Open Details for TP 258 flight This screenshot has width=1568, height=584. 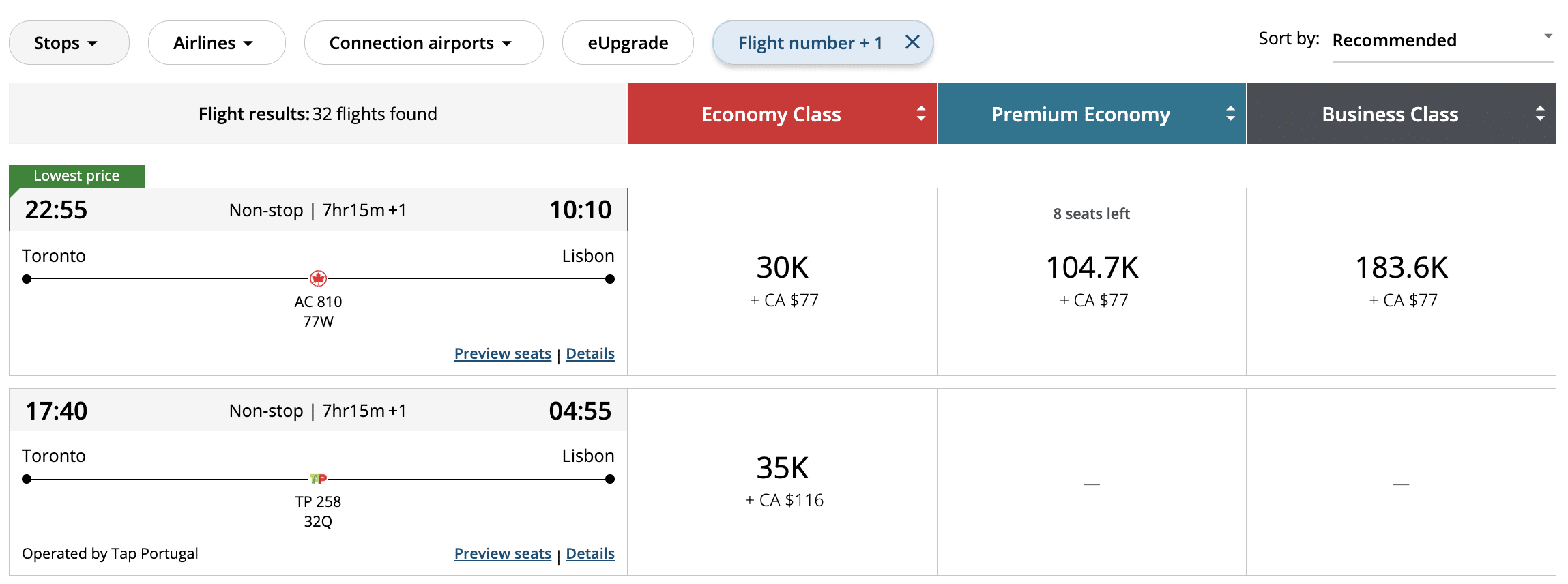pos(590,553)
